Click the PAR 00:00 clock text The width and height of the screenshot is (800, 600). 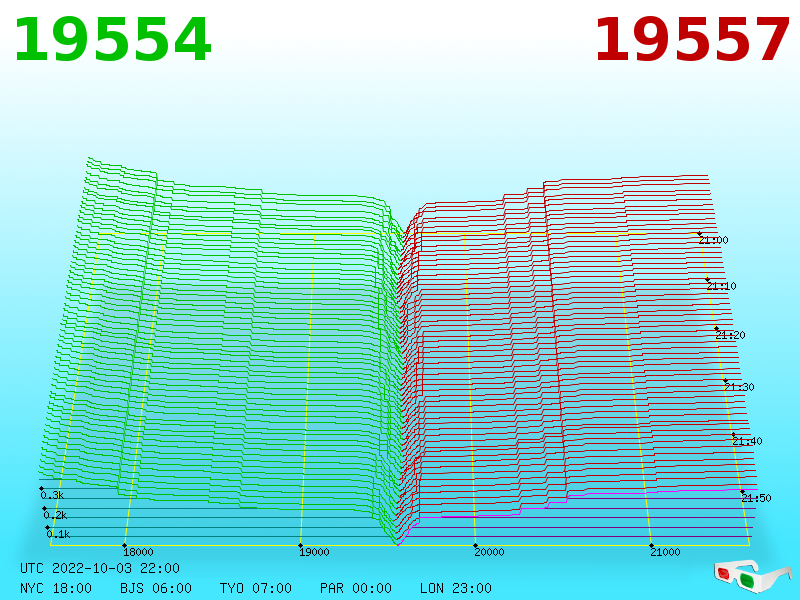(x=356, y=588)
